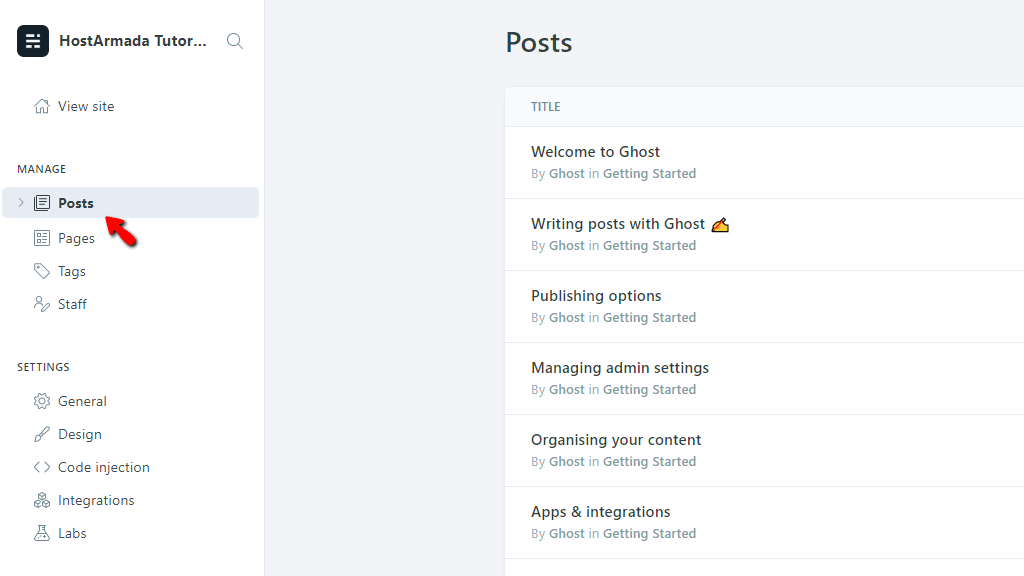1024x576 pixels.
Task: Select the Posts icon in the sidebar
Action: 41,202
